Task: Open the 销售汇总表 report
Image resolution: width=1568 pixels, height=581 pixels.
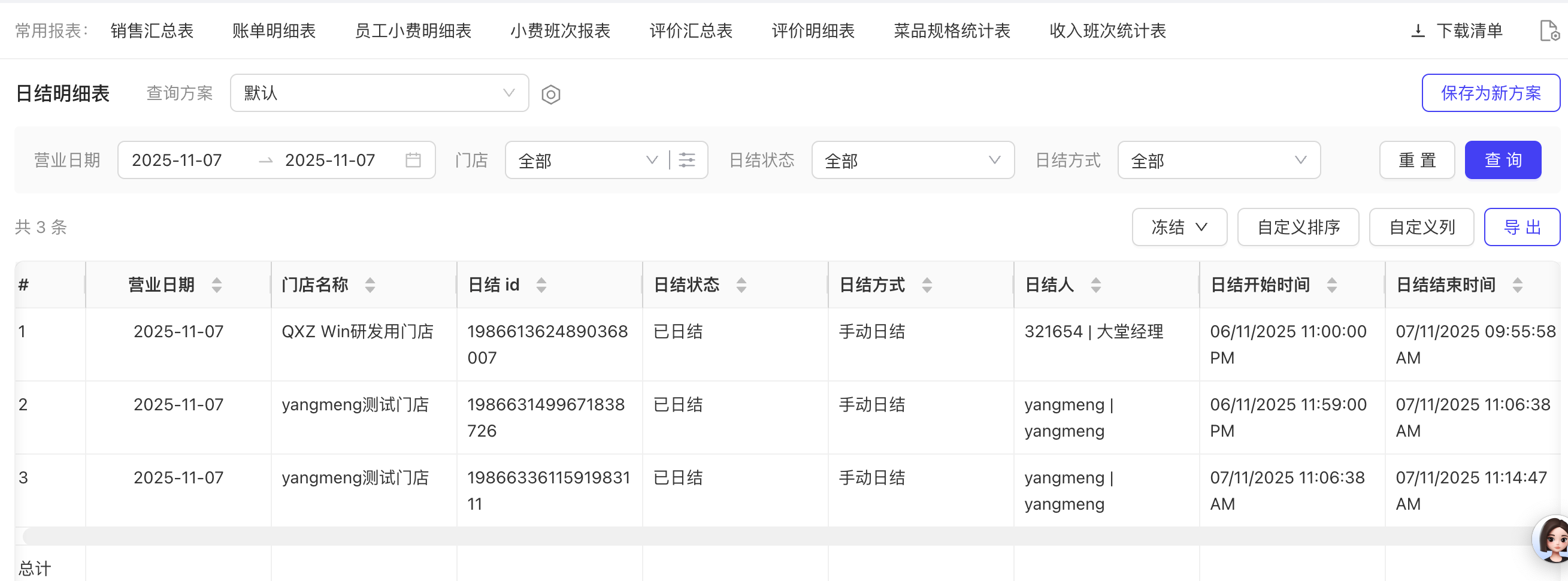Action: [152, 31]
